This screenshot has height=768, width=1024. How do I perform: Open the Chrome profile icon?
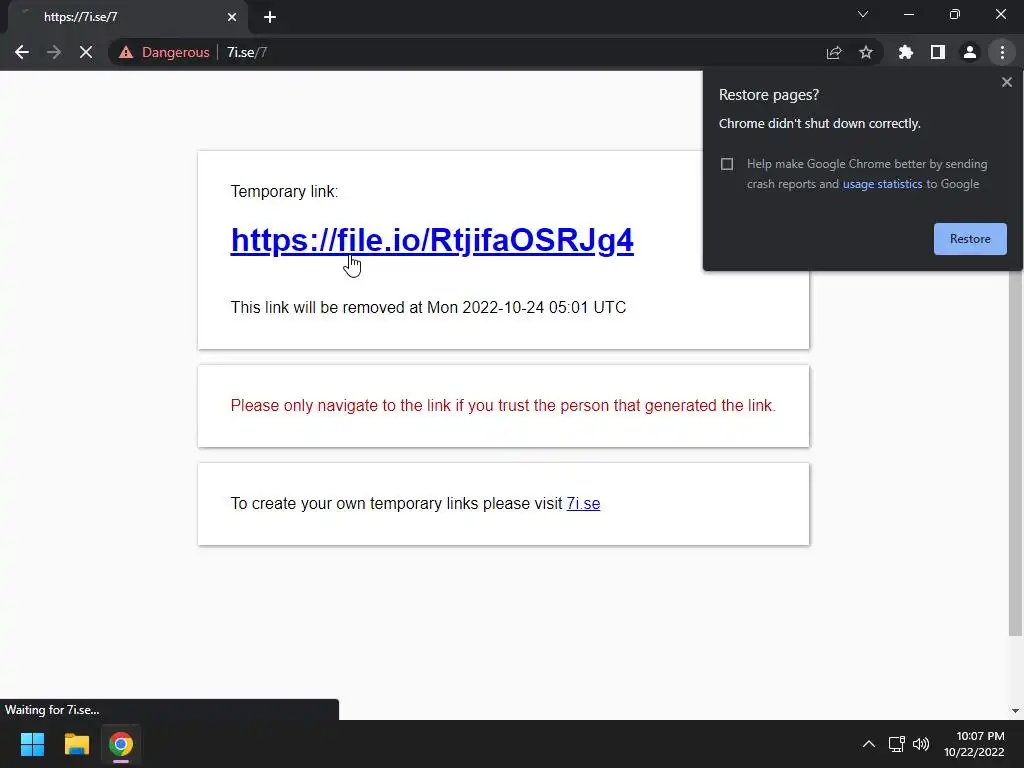click(x=970, y=52)
